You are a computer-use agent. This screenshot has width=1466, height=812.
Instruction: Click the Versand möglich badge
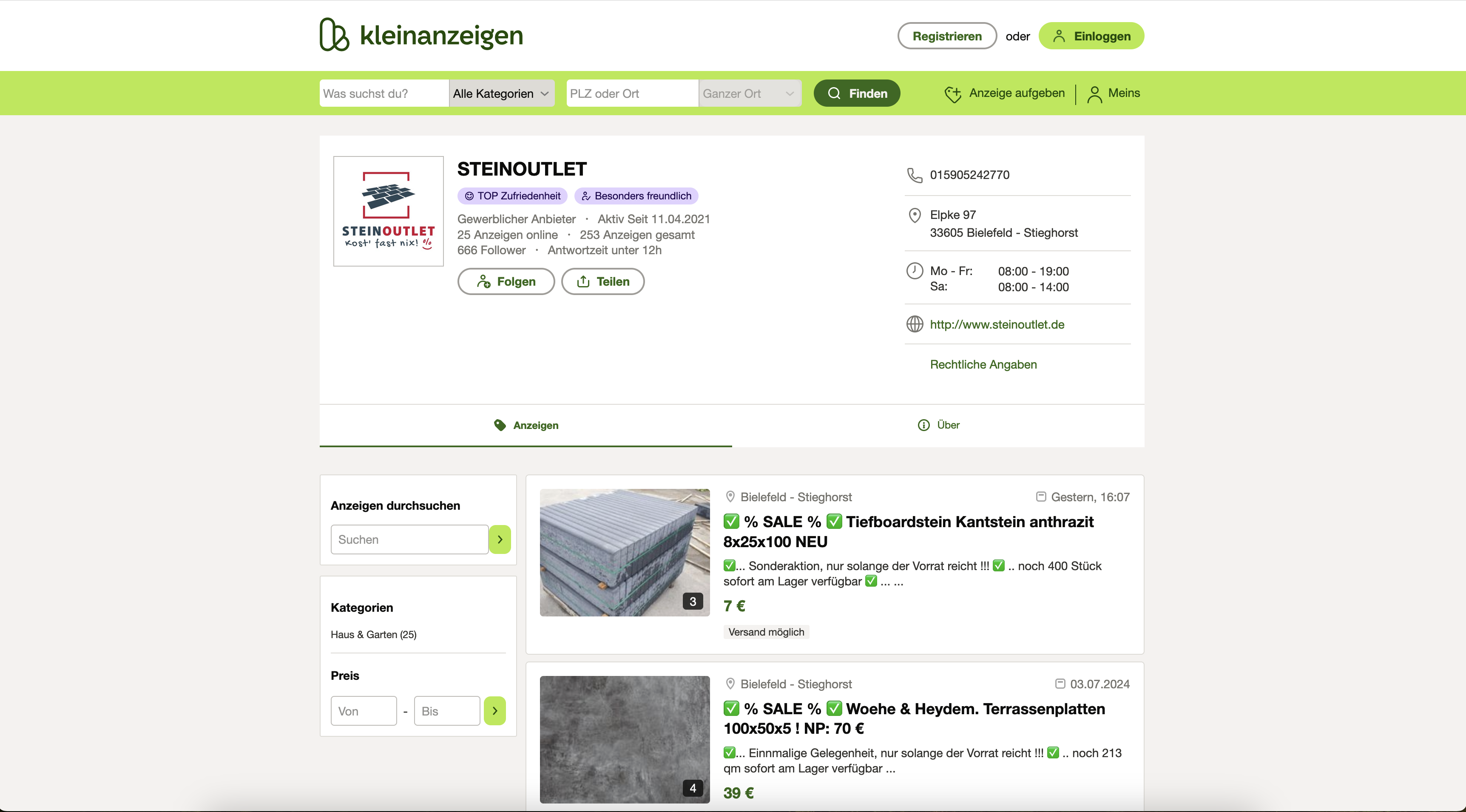[765, 632]
